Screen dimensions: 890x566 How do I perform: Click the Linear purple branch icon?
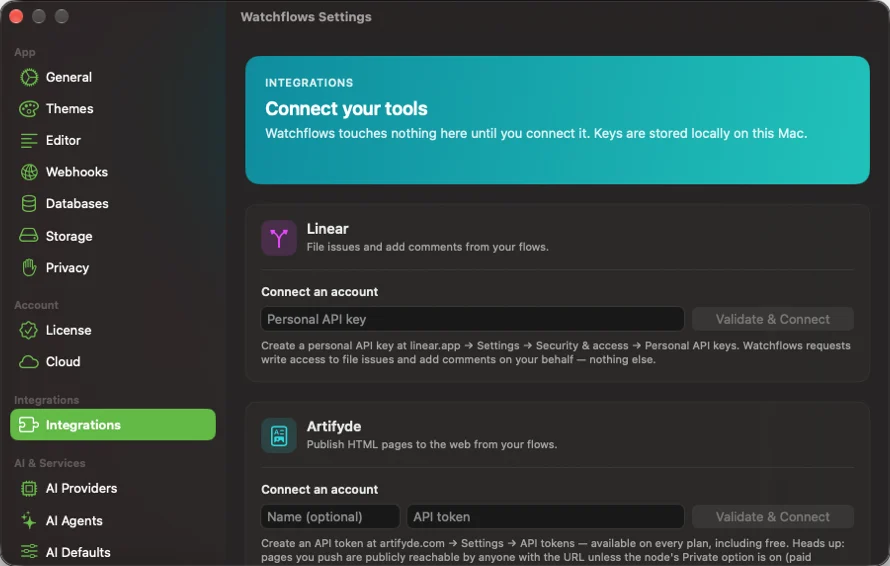coord(279,238)
